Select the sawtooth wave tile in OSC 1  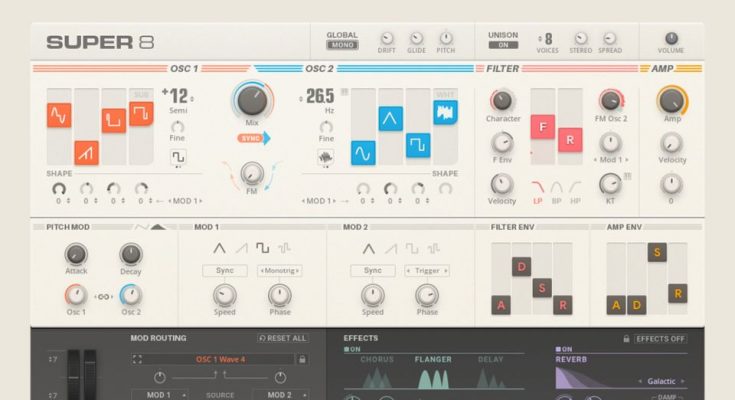86,152
